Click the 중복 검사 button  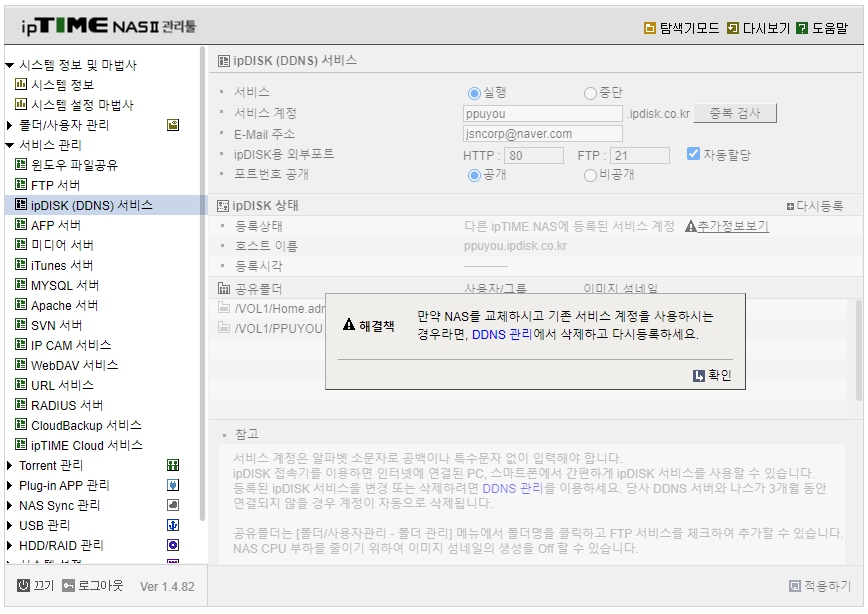pyautogui.click(x=735, y=113)
